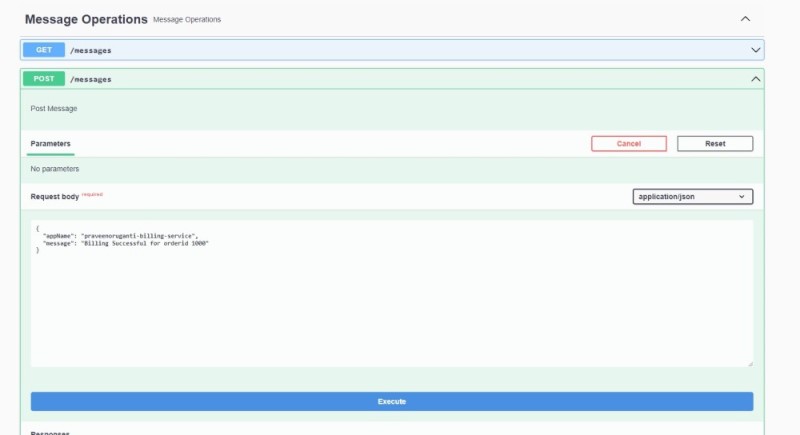This screenshot has width=800, height=435.
Task: Click the message line in the JSON body
Action: [126, 243]
